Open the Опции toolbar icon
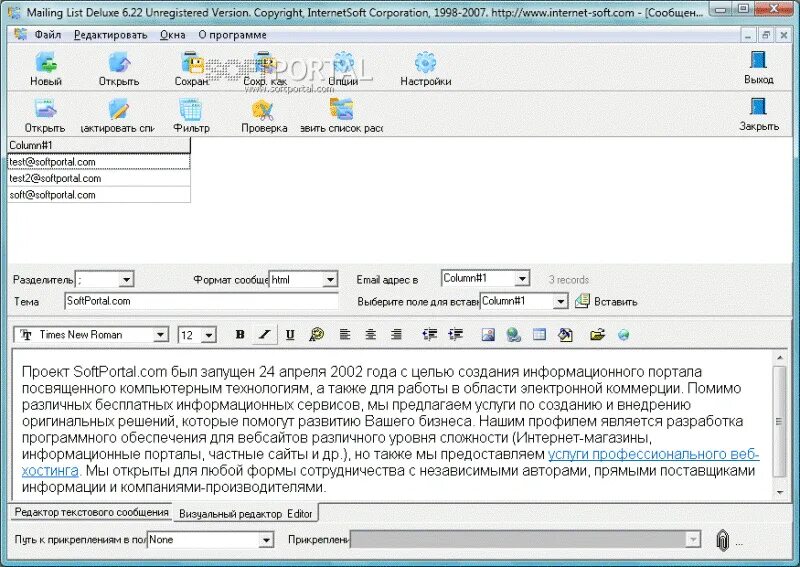The image size is (800, 567). pyautogui.click(x=343, y=63)
